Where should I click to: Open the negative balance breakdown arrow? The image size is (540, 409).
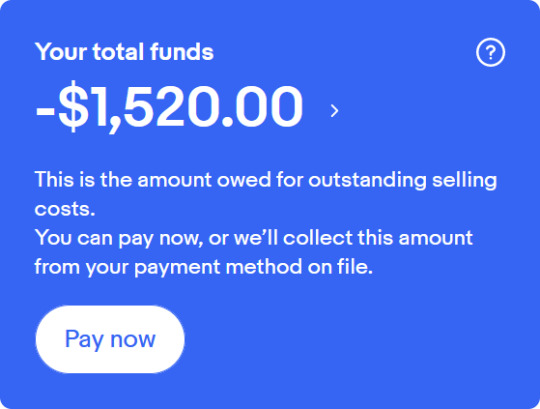334,111
